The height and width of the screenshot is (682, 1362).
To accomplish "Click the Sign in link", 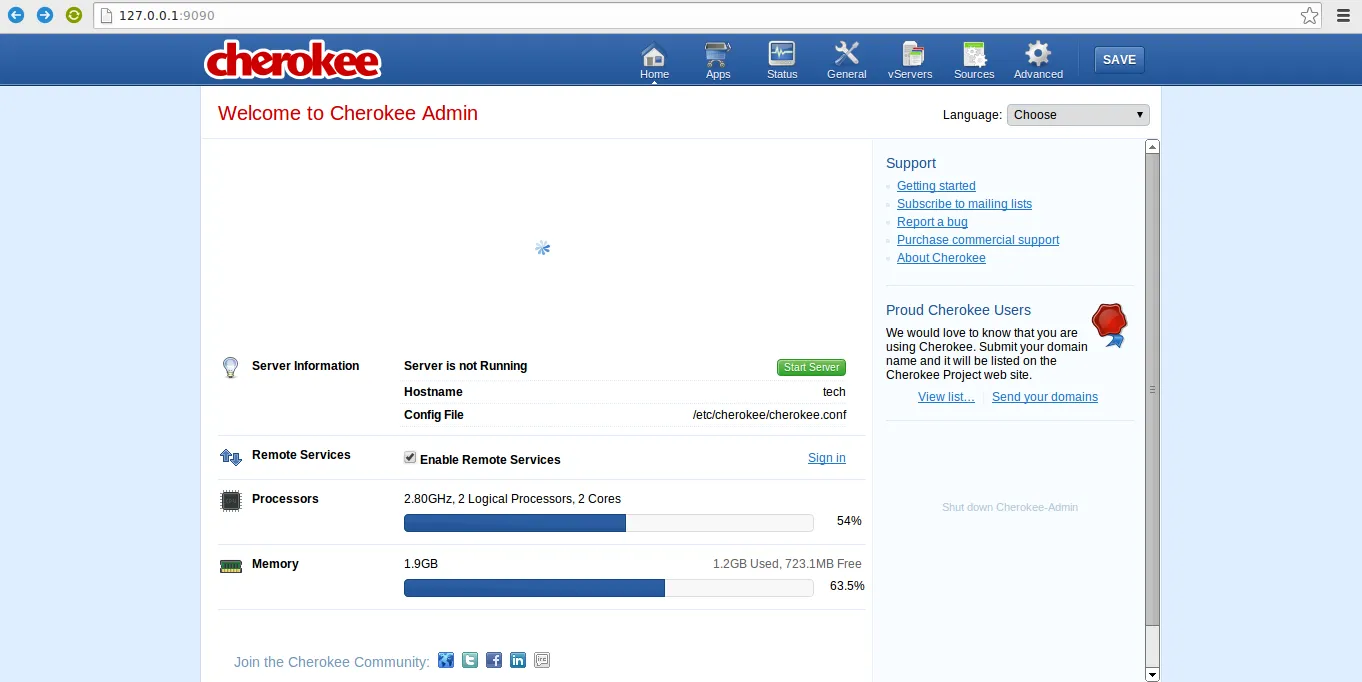I will tap(826, 458).
